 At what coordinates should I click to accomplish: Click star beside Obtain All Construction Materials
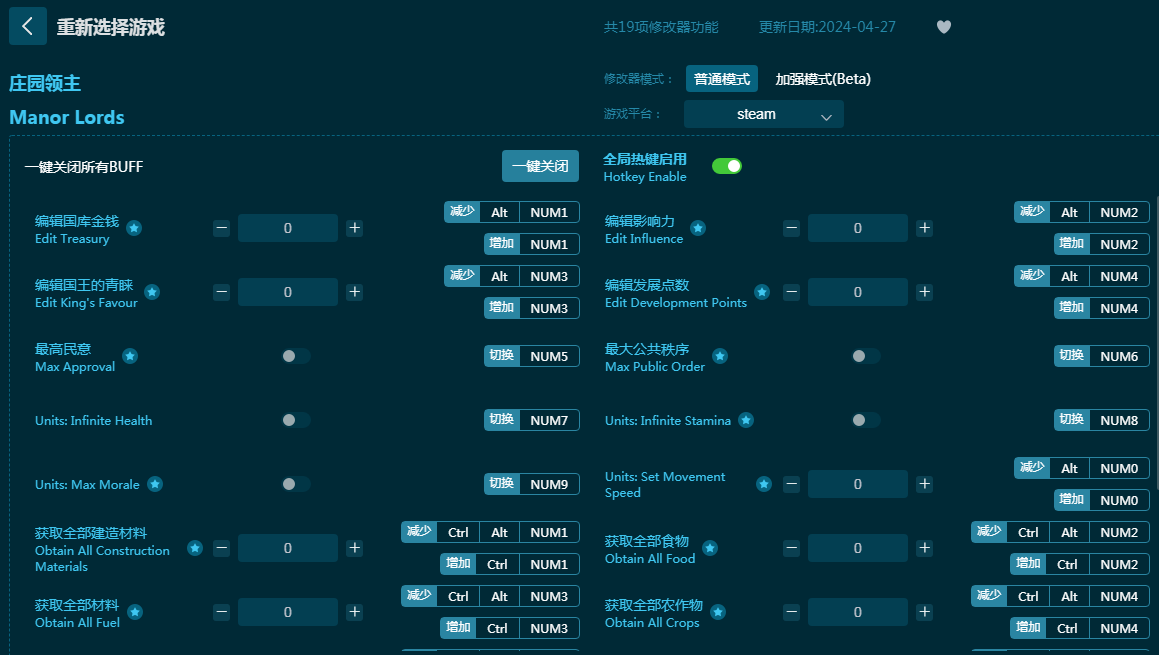pos(195,548)
